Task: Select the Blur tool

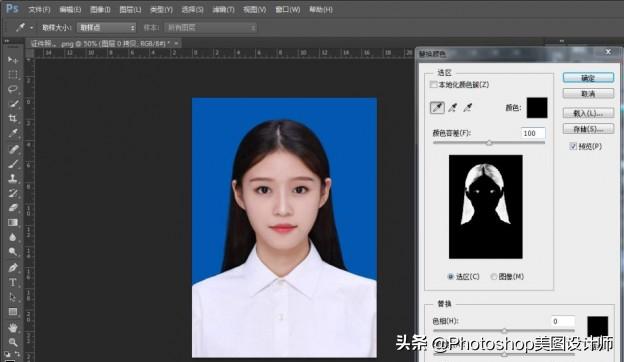Action: point(13,237)
